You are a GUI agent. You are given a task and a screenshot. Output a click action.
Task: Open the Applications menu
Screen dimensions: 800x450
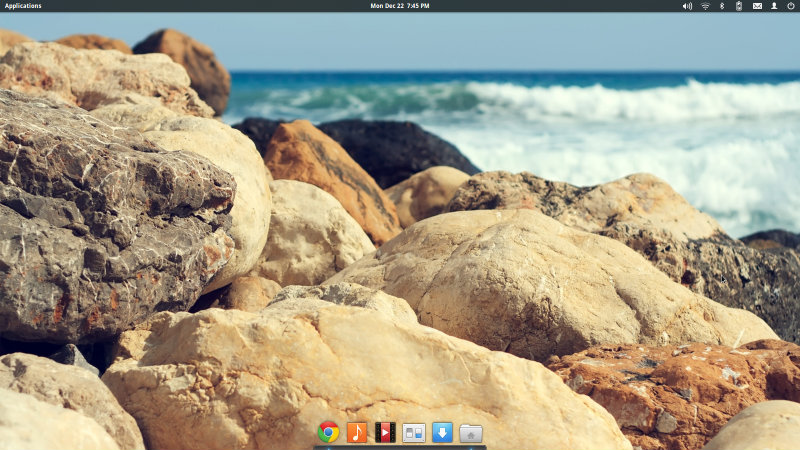click(x=23, y=6)
